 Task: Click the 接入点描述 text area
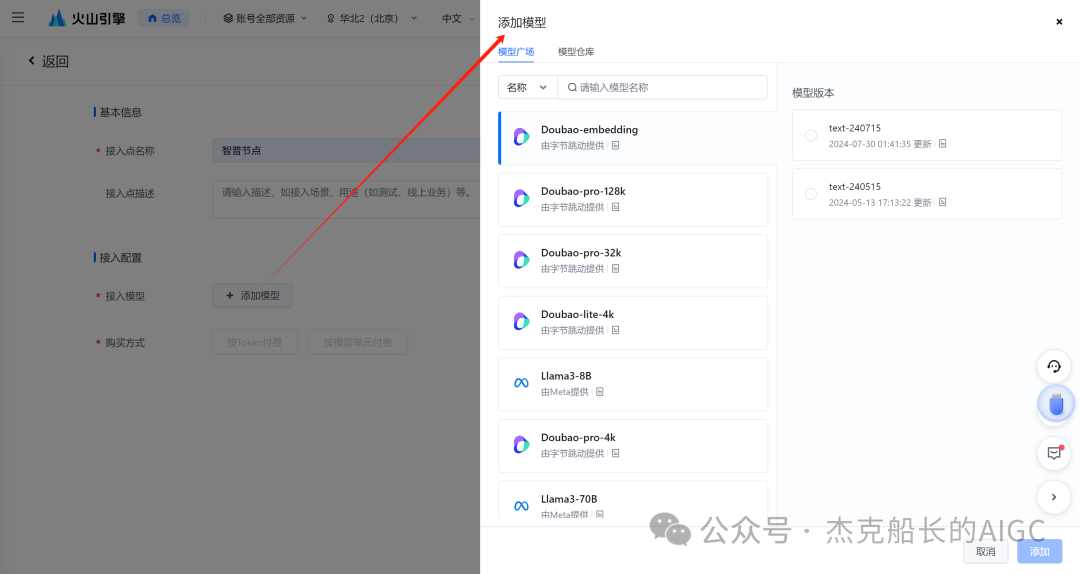coord(346,200)
